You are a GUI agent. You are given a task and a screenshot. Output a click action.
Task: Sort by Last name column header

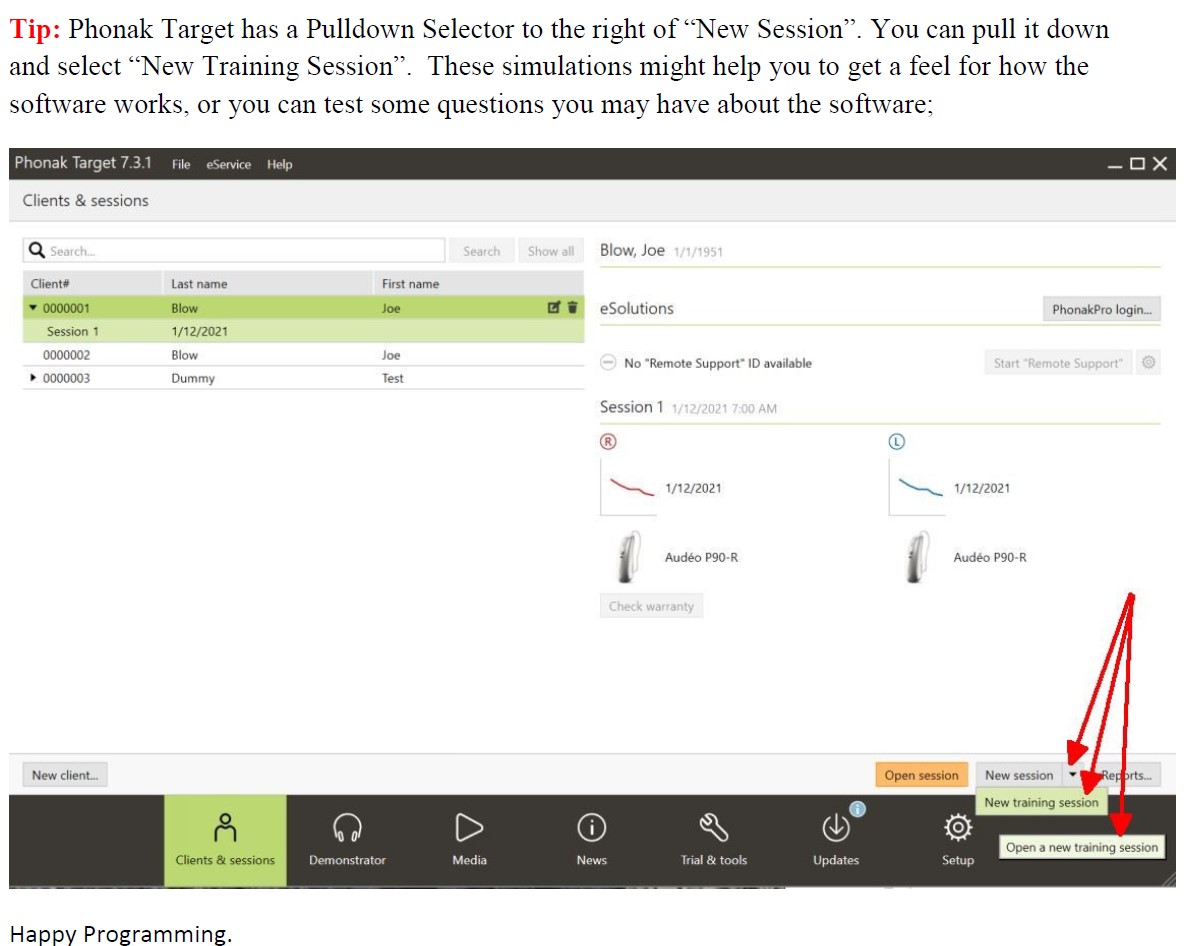[x=267, y=283]
